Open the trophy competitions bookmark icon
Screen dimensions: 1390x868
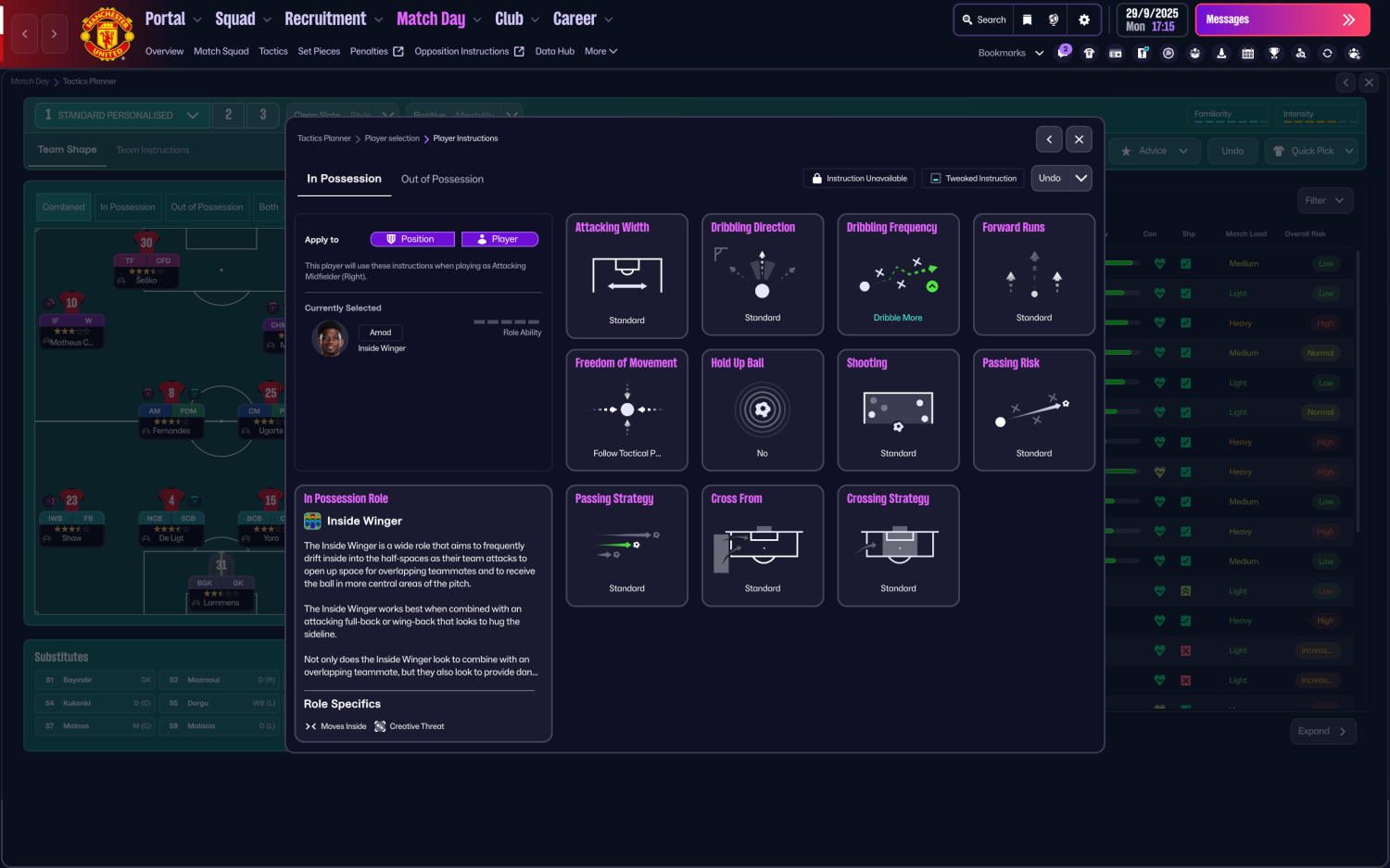pos(1274,53)
